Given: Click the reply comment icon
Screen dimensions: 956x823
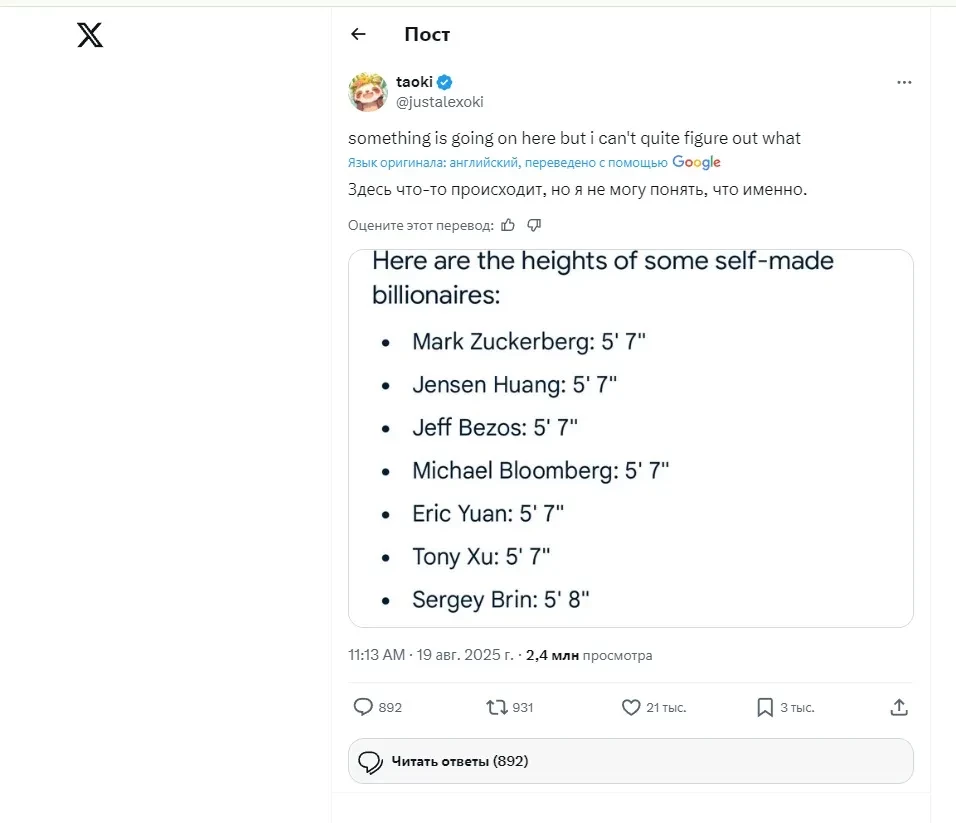Looking at the screenshot, I should click(363, 707).
